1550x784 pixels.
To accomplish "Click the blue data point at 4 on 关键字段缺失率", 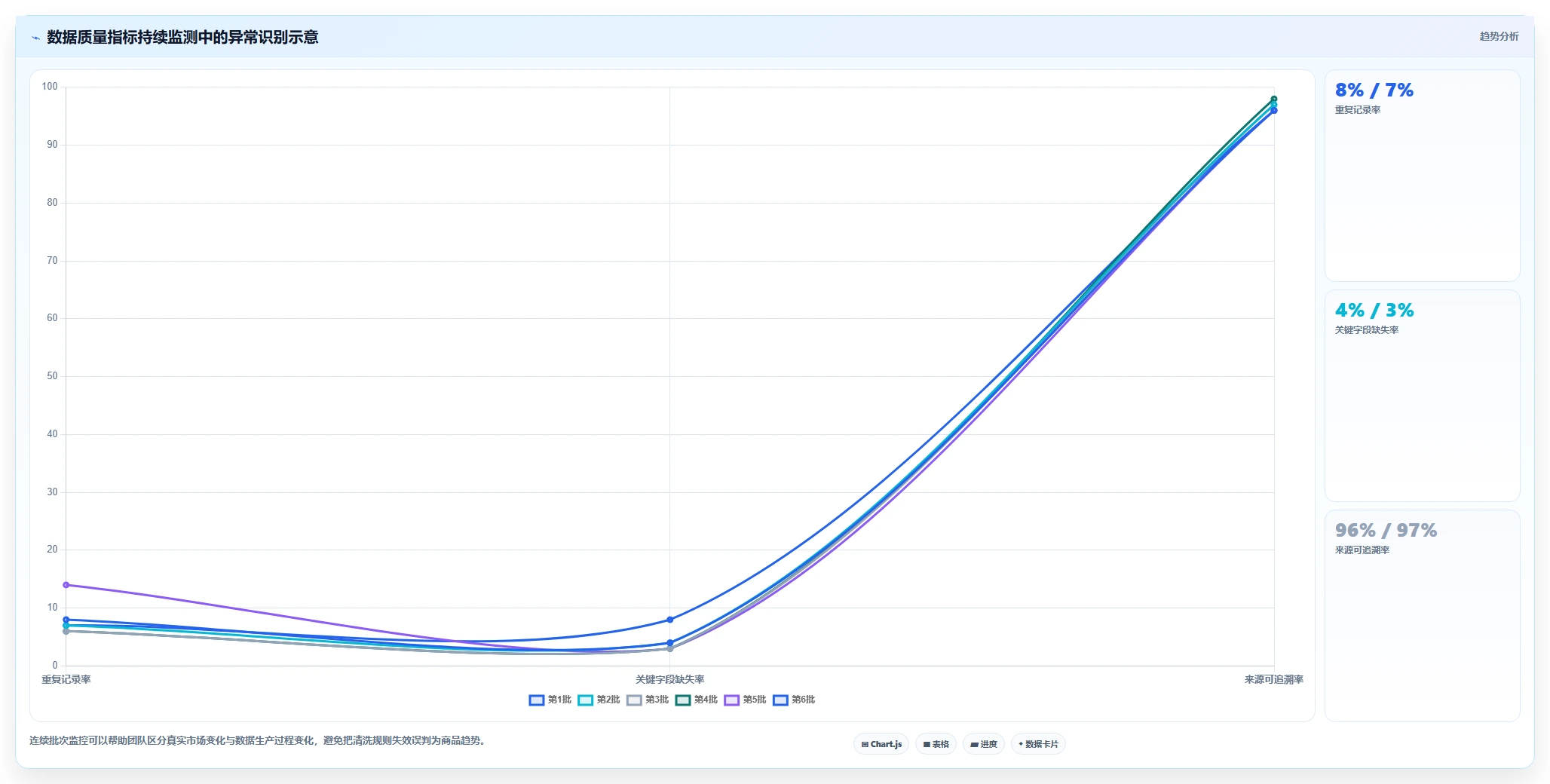I will (x=670, y=643).
